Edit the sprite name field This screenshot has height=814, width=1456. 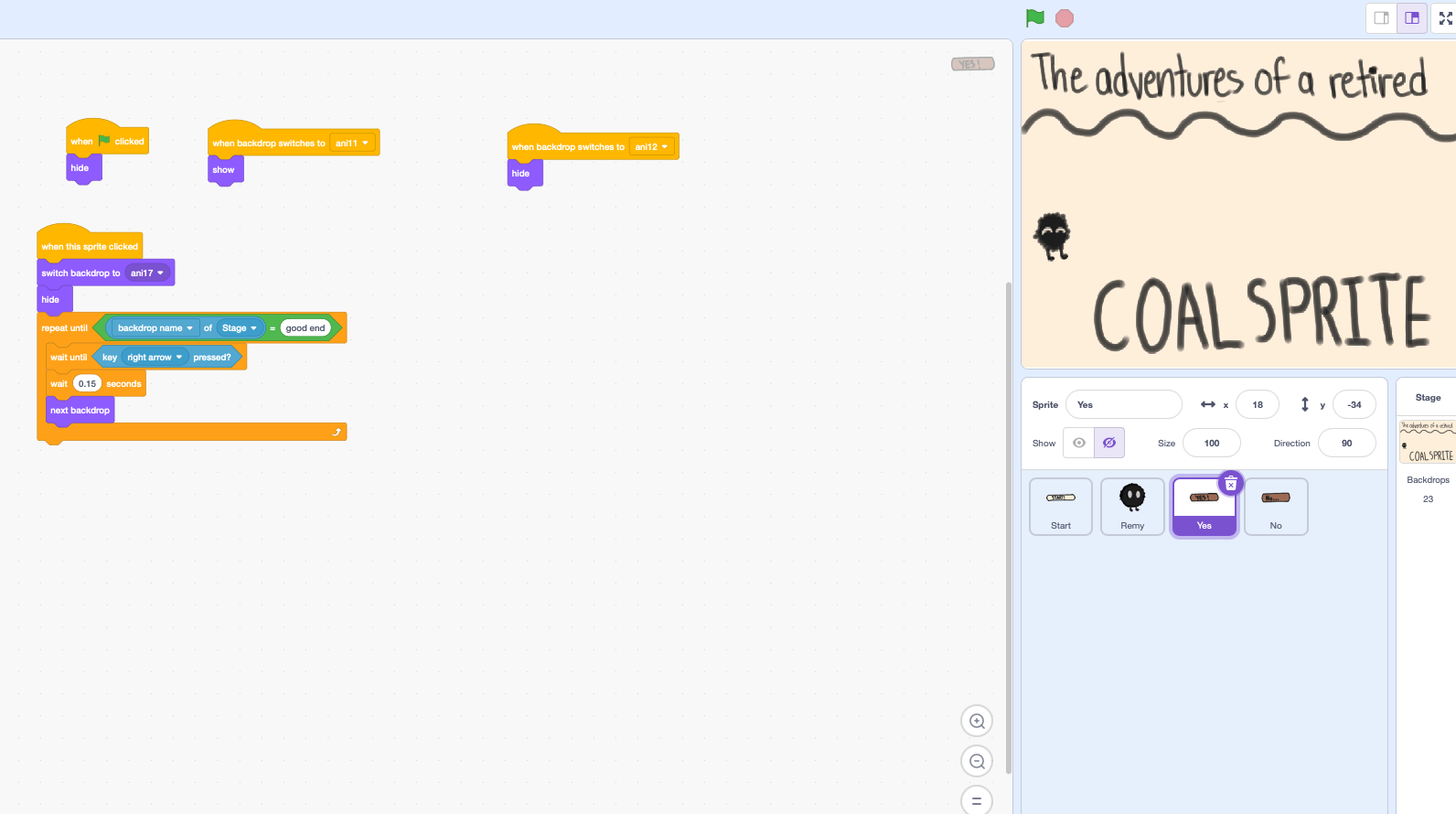pos(1124,404)
